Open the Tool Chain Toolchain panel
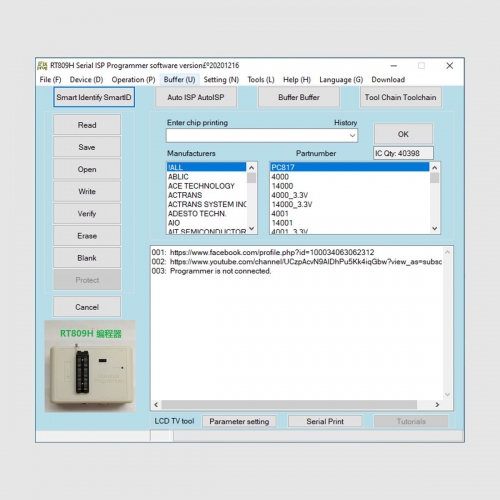The image size is (500, 500). (x=401, y=97)
